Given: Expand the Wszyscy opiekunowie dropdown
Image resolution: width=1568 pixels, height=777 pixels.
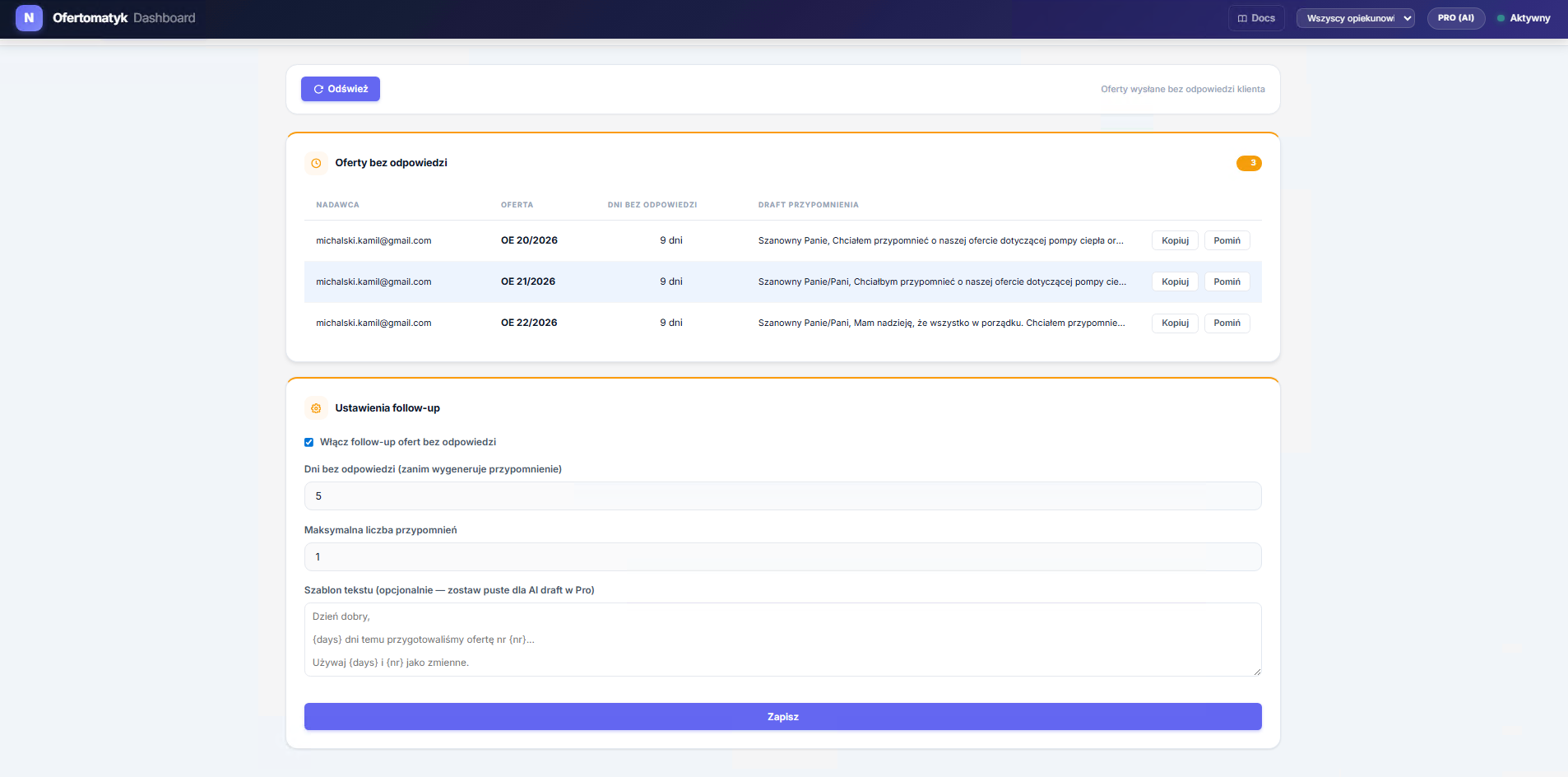Looking at the screenshot, I should point(1355,18).
